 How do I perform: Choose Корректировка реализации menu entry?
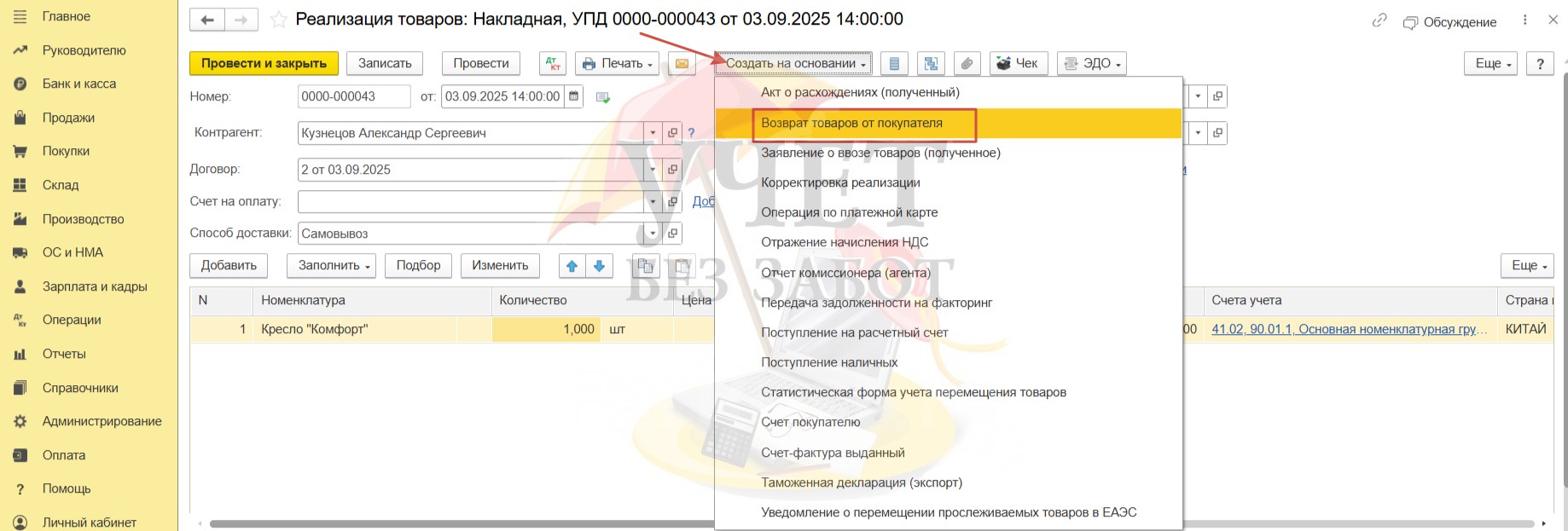948,182
